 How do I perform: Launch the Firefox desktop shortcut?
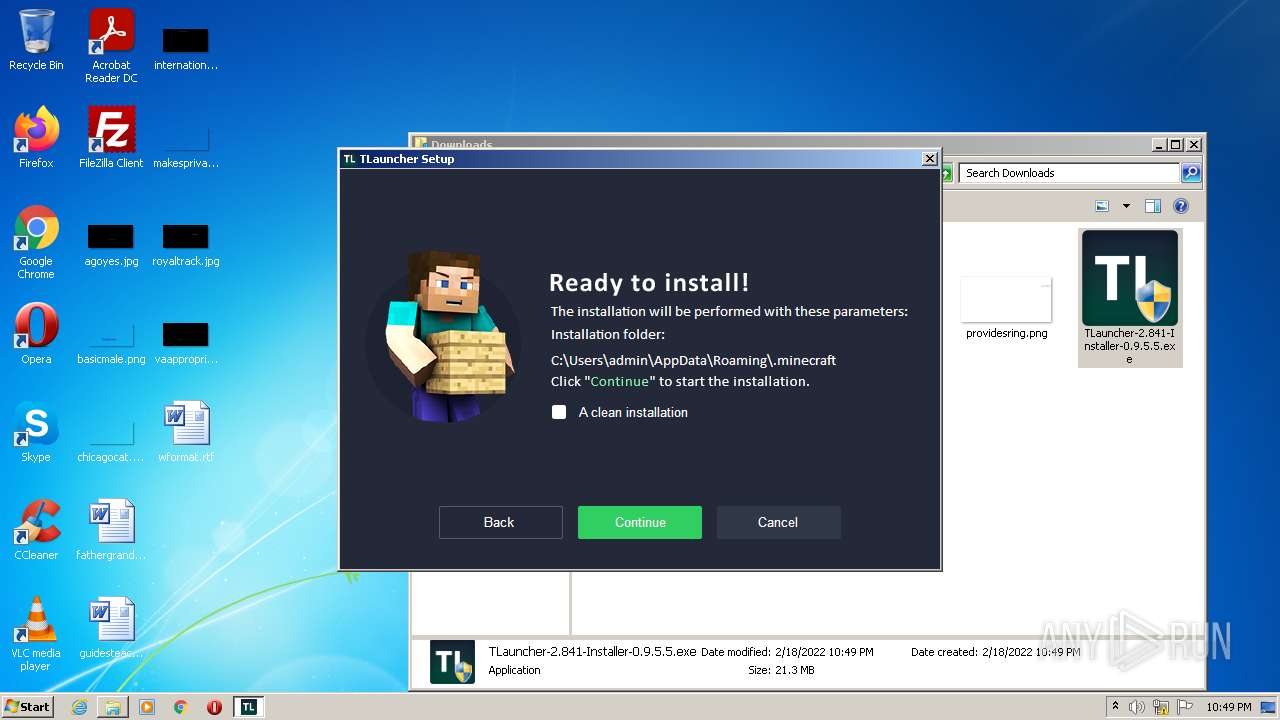pyautogui.click(x=36, y=138)
